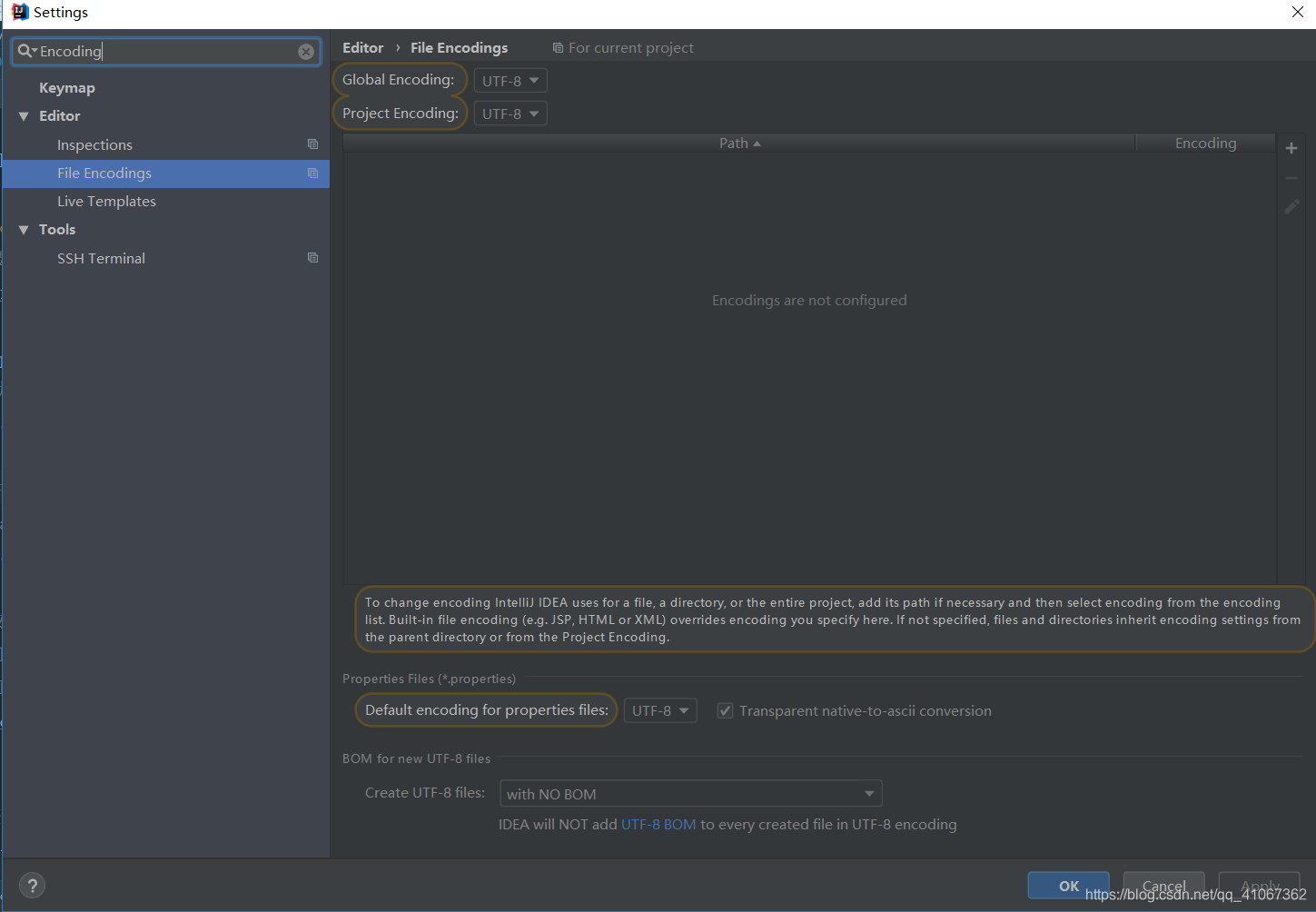This screenshot has height=912, width=1316.
Task: Toggle Transparent native-to-ascii conversion checkbox
Action: click(x=725, y=710)
